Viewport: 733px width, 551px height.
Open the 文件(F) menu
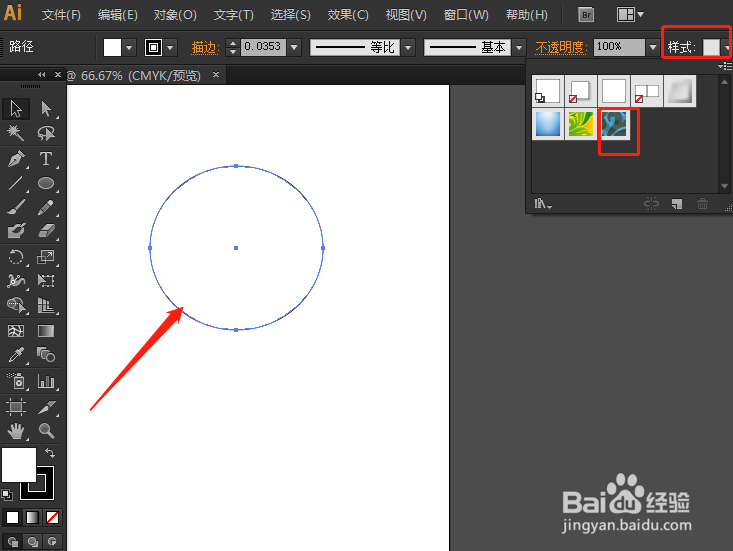(x=61, y=15)
